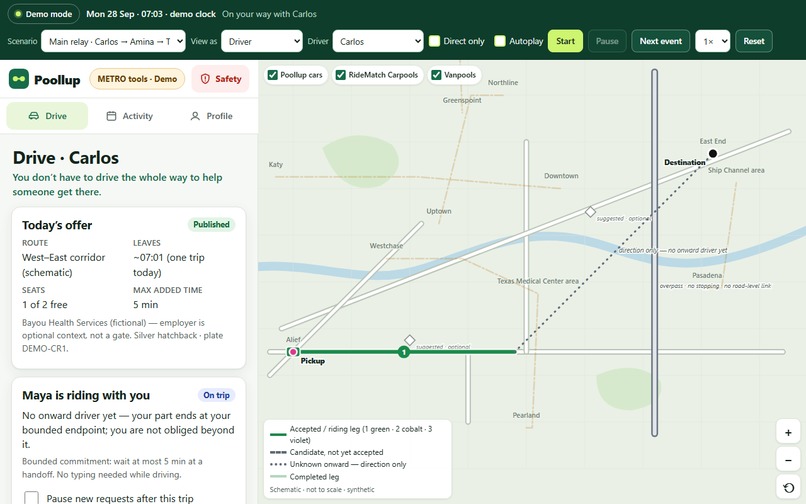Click the 'On your way with Carlos' status text

[269, 14]
